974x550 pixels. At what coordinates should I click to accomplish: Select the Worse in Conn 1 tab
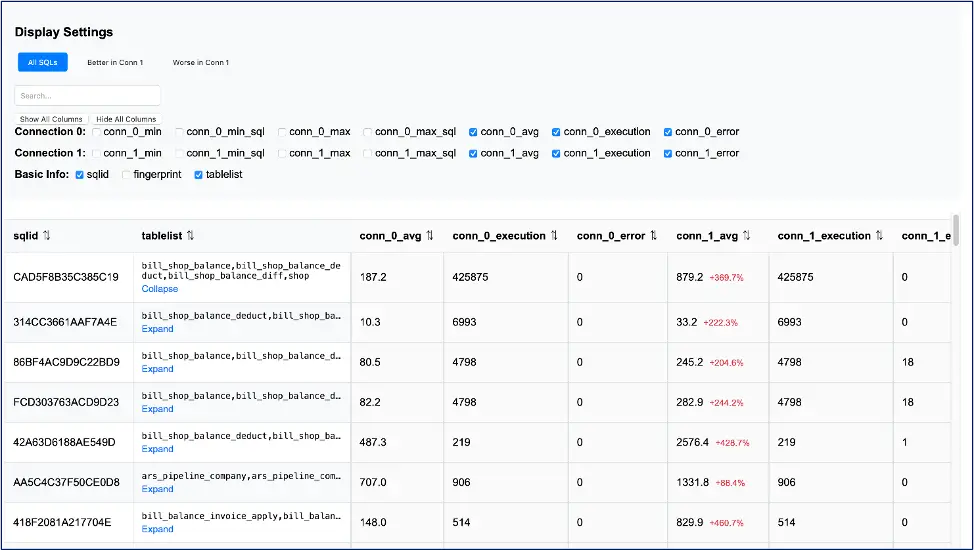[x=201, y=63]
